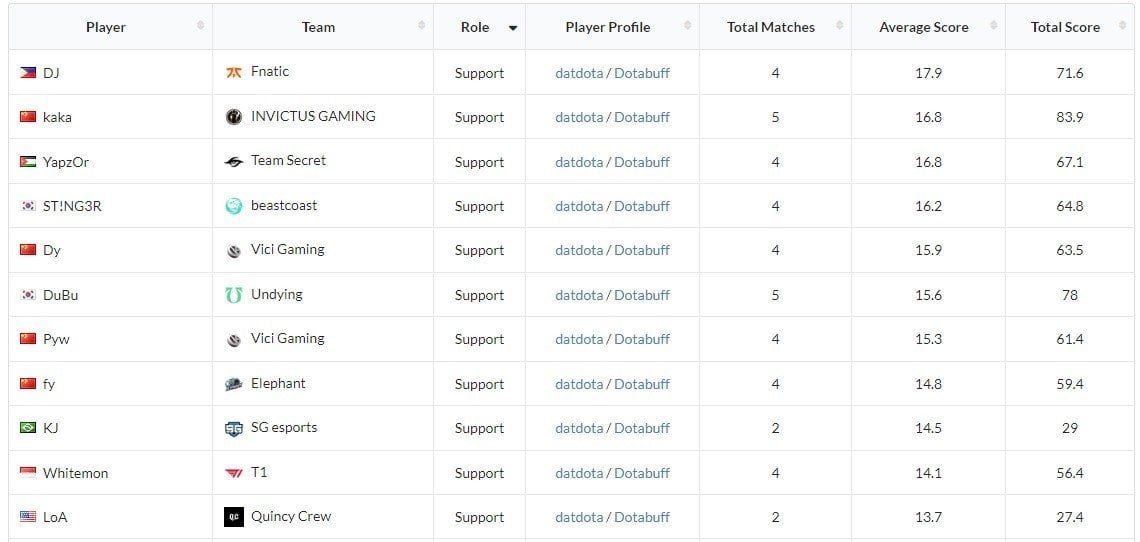Image resolution: width=1140 pixels, height=542 pixels.
Task: Select the DuBu player name cell
Action: [111, 295]
